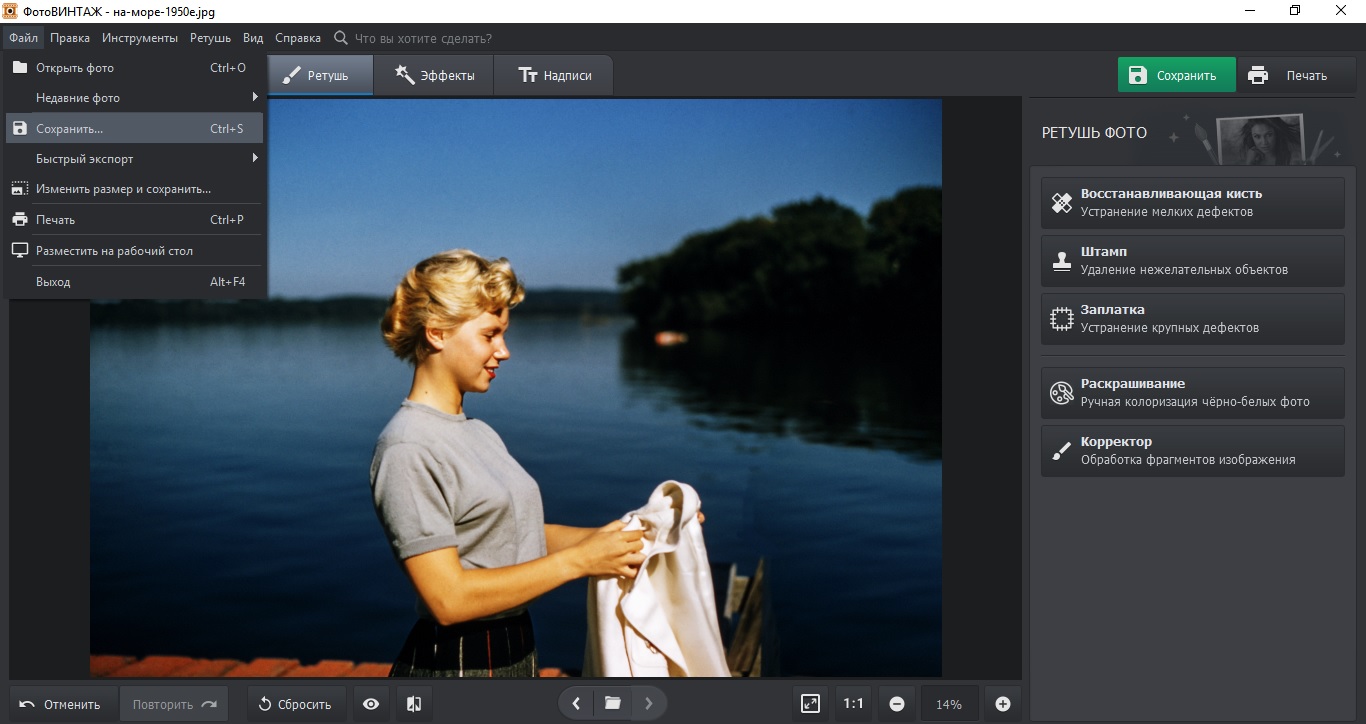Viewport: 1366px width, 724px height.
Task: Choose the Заплатка patch tool
Action: pos(1192,319)
